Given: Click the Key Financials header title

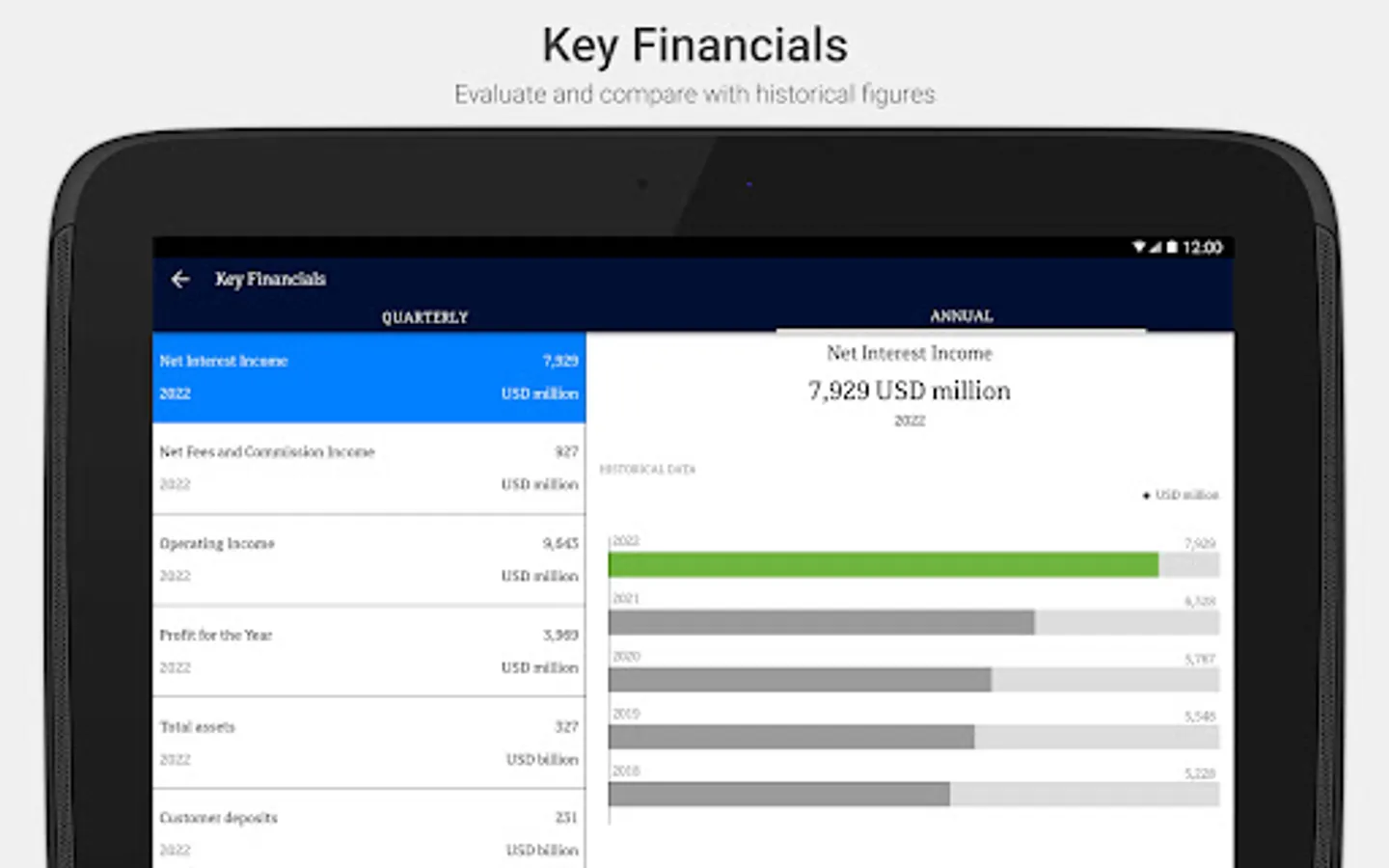Looking at the screenshot, I should (x=271, y=280).
